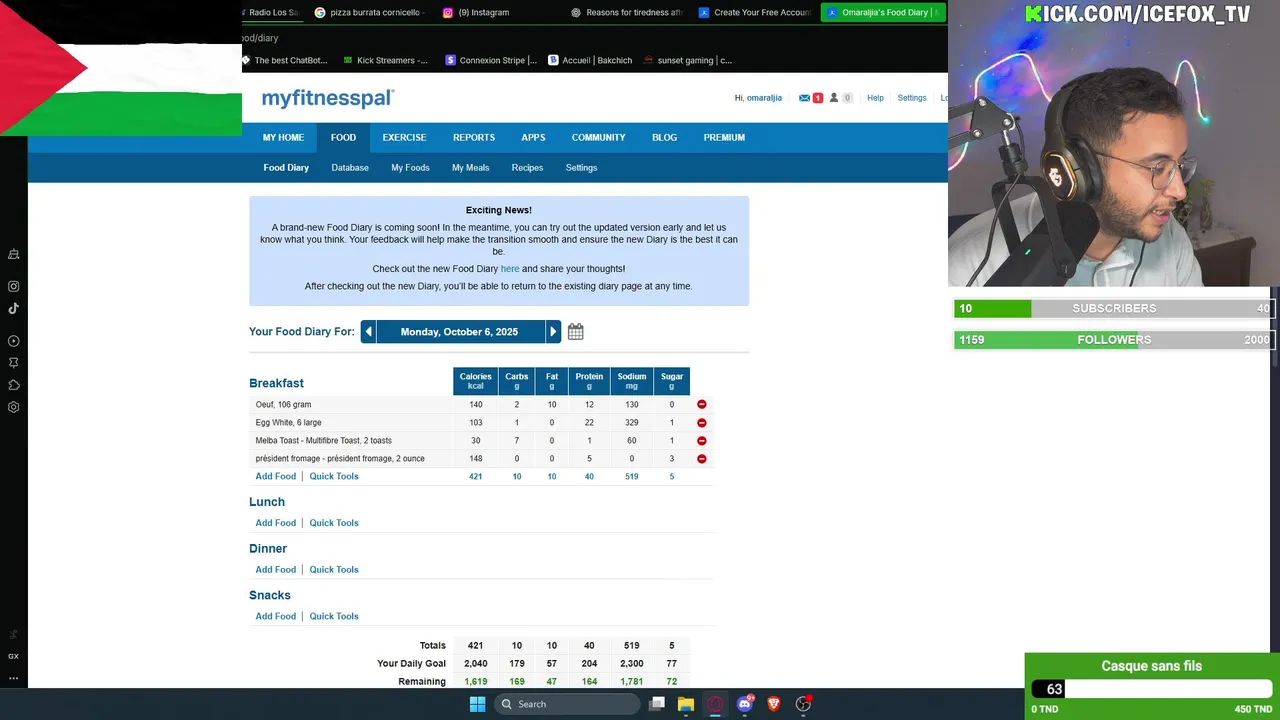The image size is (1280, 720).
Task: Open the MY HOME menu
Action: tap(283, 138)
